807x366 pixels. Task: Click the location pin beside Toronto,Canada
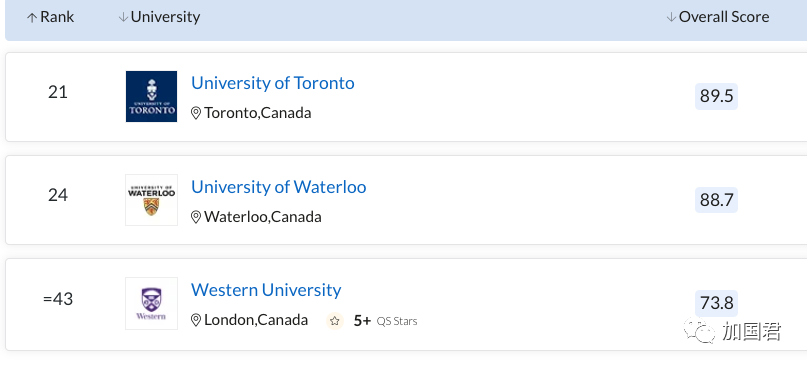coord(196,113)
